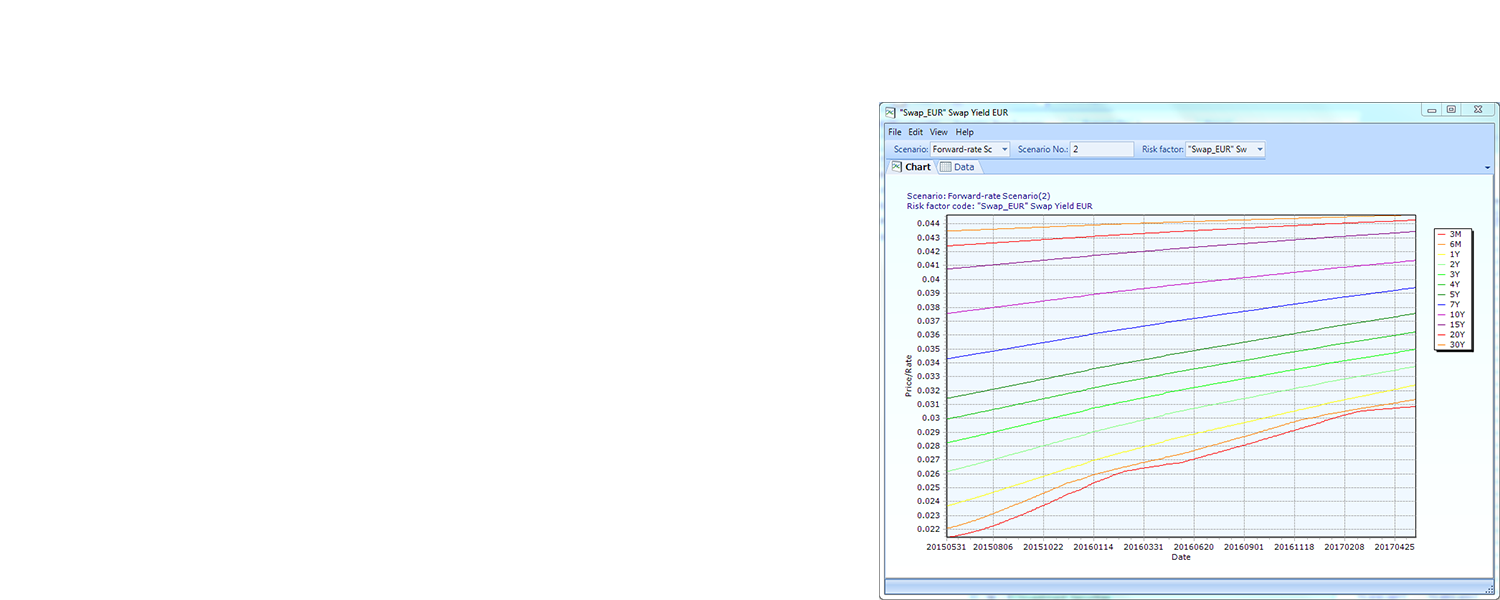1500x600 pixels.
Task: Click the 'Risk factor code' chart subtitle
Action: (999, 205)
